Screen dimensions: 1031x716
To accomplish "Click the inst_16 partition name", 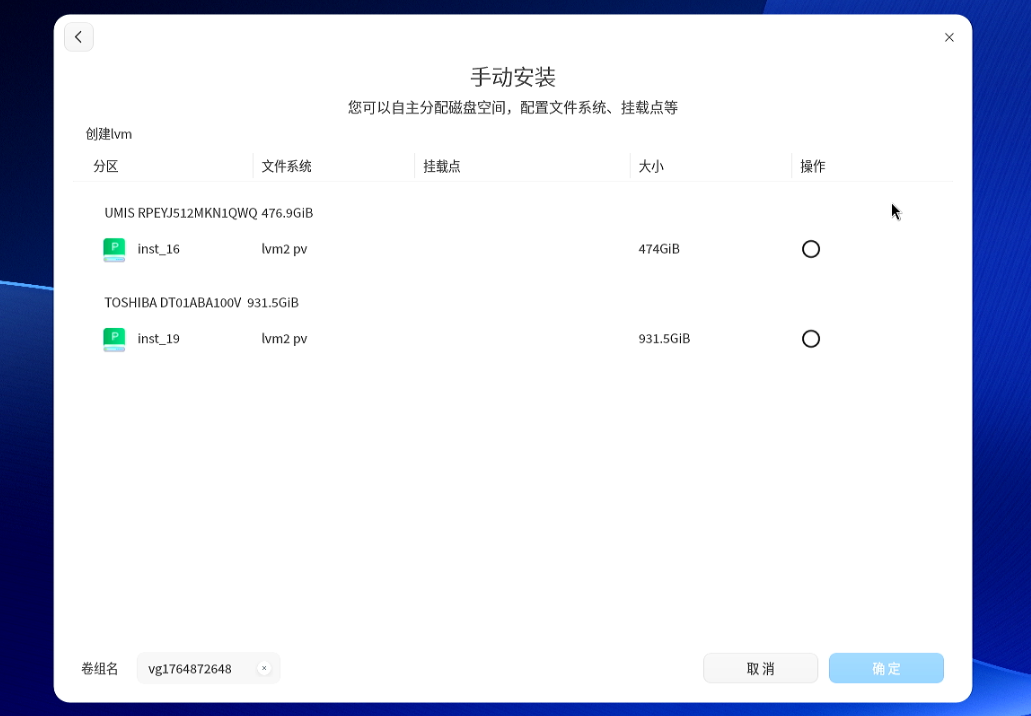I will [158, 249].
